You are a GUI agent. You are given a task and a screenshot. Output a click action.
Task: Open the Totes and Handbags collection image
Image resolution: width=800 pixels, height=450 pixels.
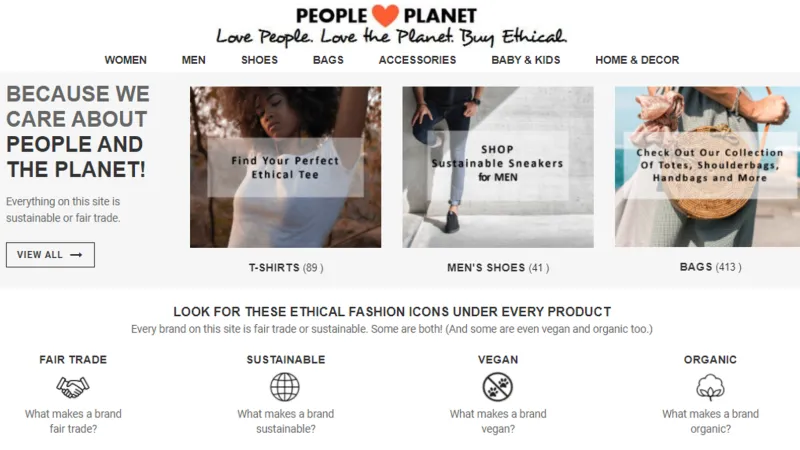click(x=707, y=167)
